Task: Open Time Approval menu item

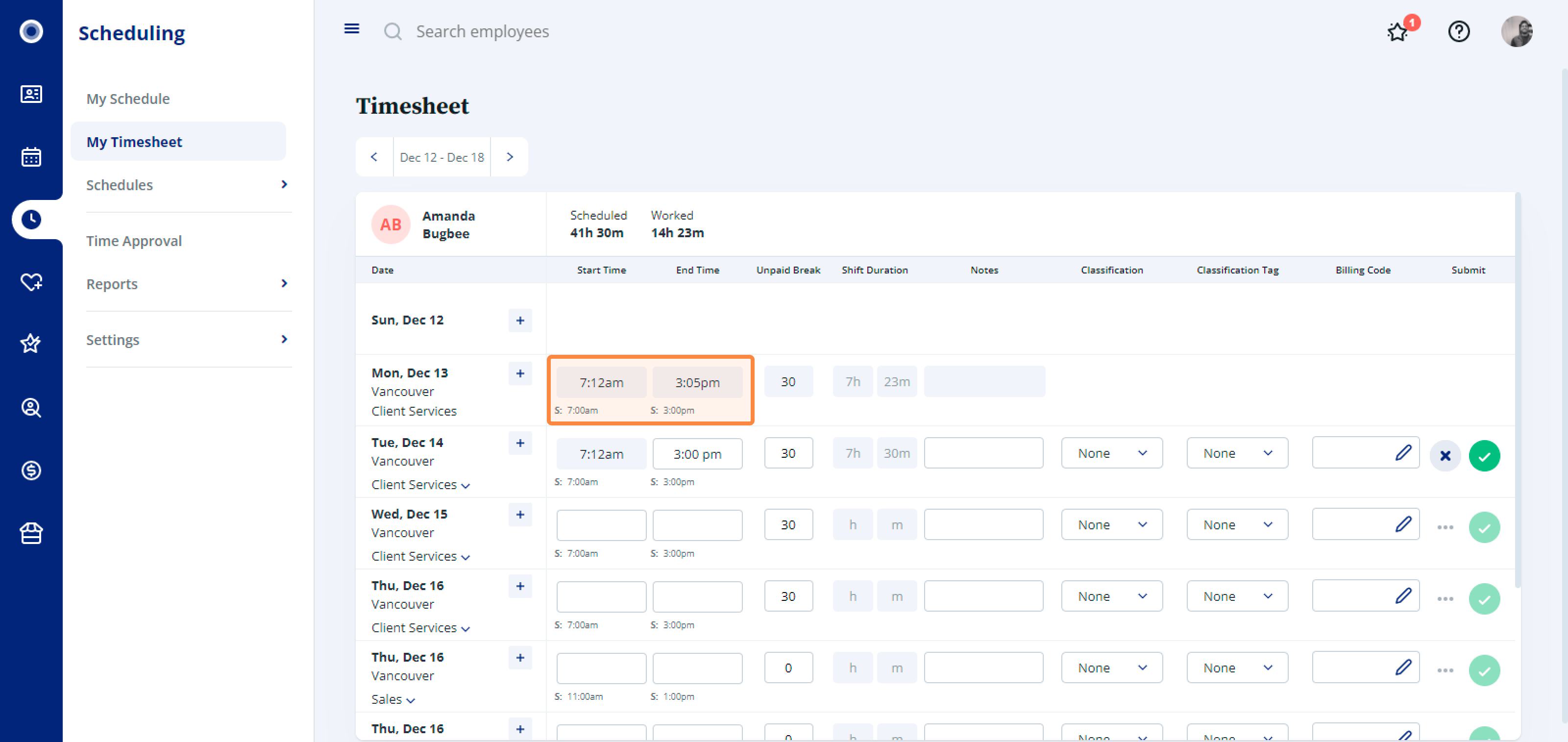Action: (134, 241)
